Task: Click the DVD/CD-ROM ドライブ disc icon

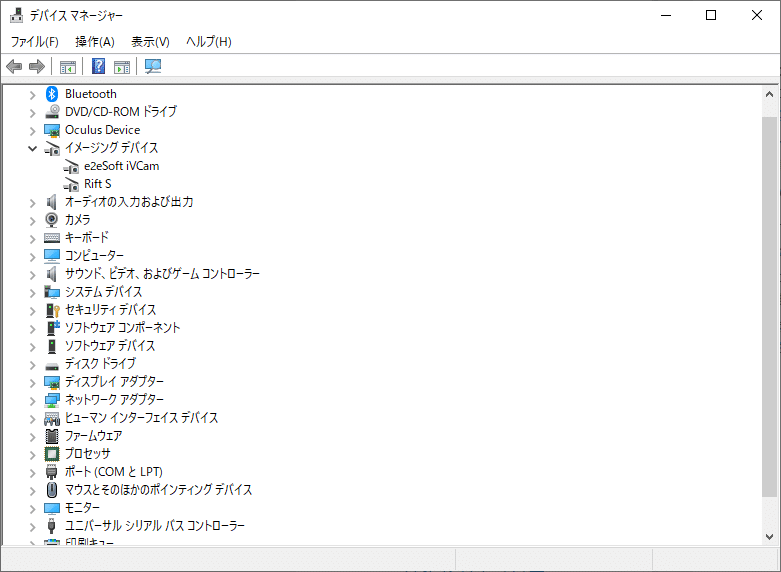Action: 52,112
